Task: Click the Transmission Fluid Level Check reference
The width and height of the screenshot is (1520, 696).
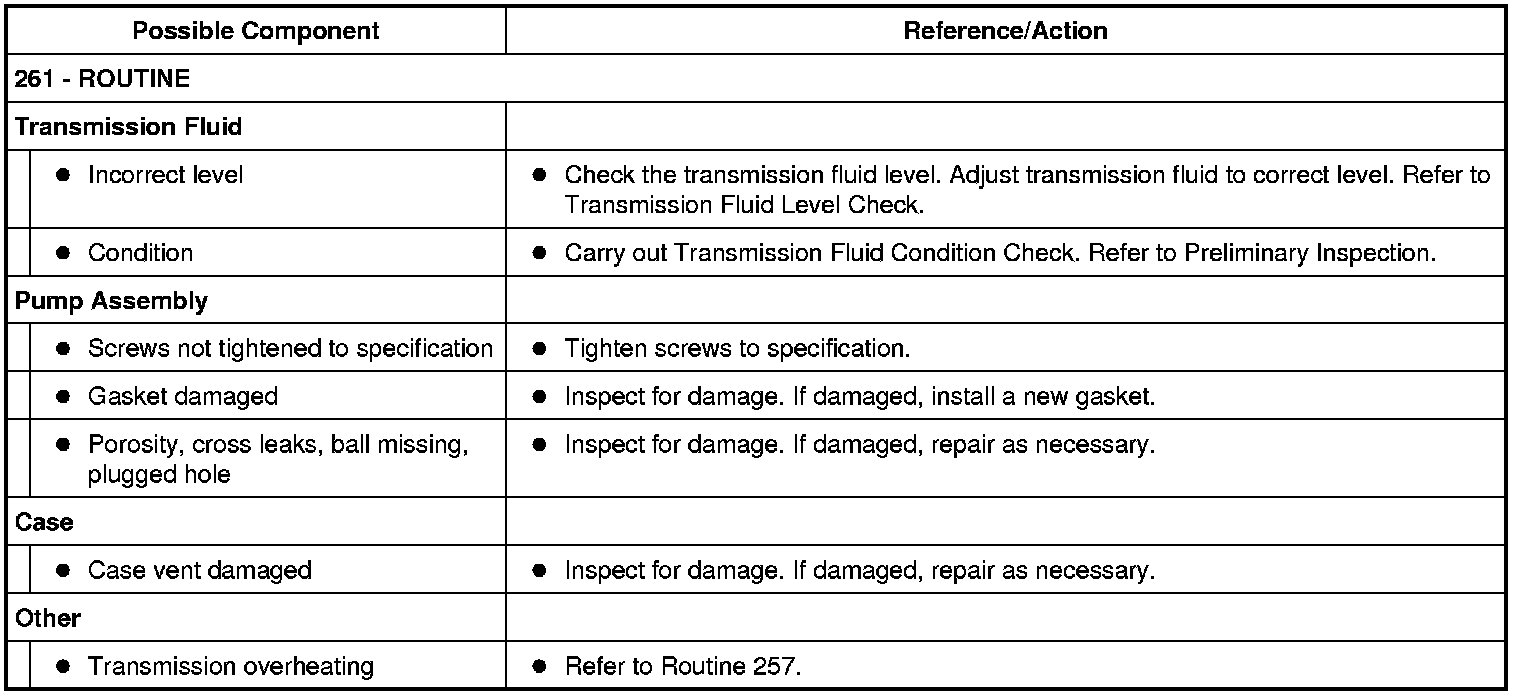Action: [744, 204]
